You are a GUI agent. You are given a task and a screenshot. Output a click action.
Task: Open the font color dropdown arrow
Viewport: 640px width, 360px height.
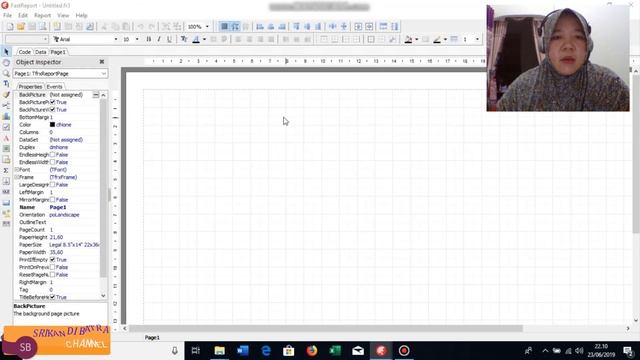pos(204,39)
